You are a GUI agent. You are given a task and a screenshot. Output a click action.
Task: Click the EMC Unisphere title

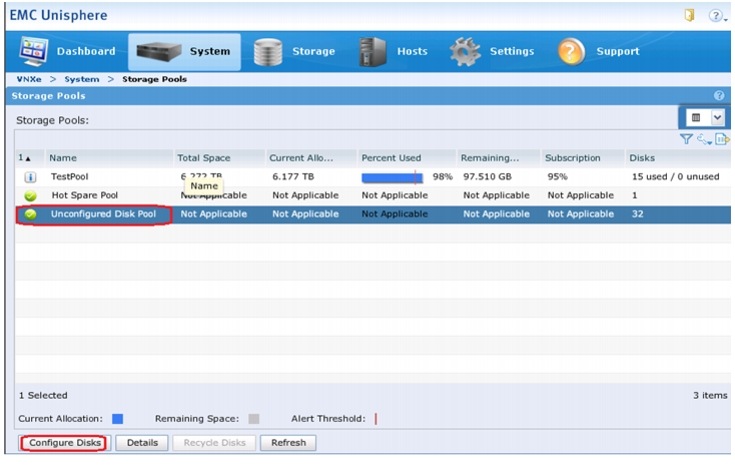pos(58,15)
